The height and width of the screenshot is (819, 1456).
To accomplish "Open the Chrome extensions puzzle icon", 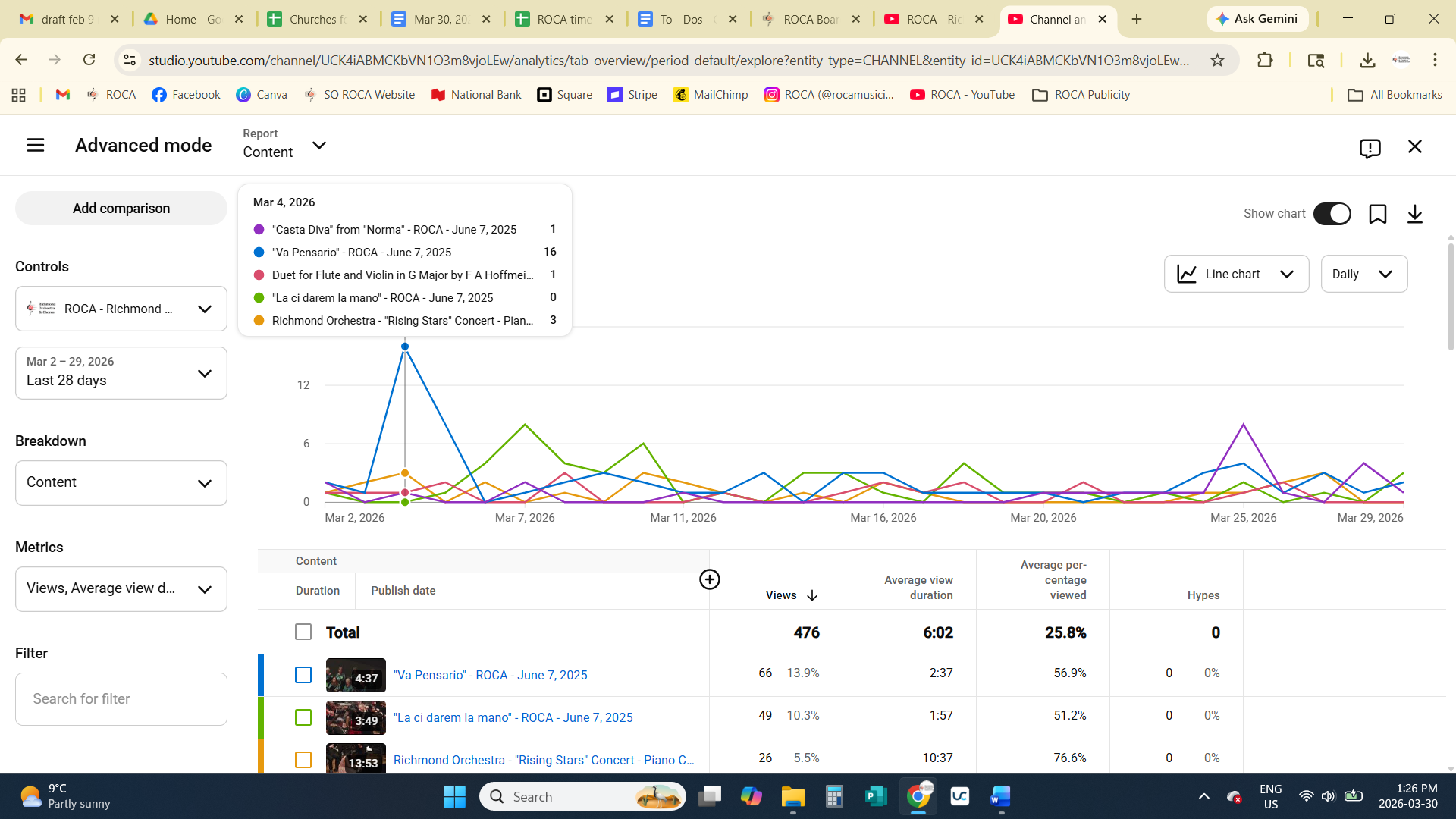I will point(1264,60).
